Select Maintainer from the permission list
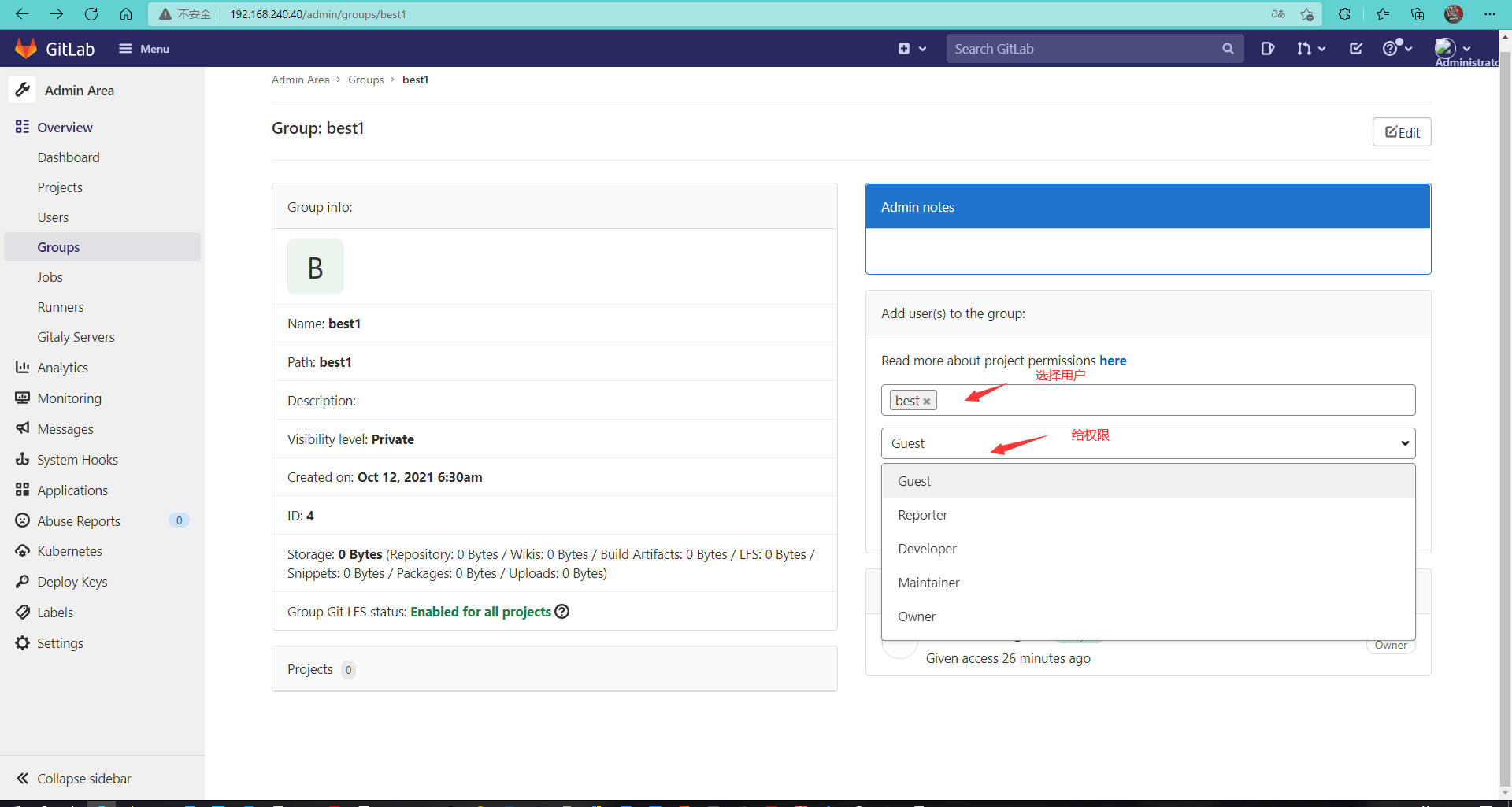1512x807 pixels. [x=928, y=583]
